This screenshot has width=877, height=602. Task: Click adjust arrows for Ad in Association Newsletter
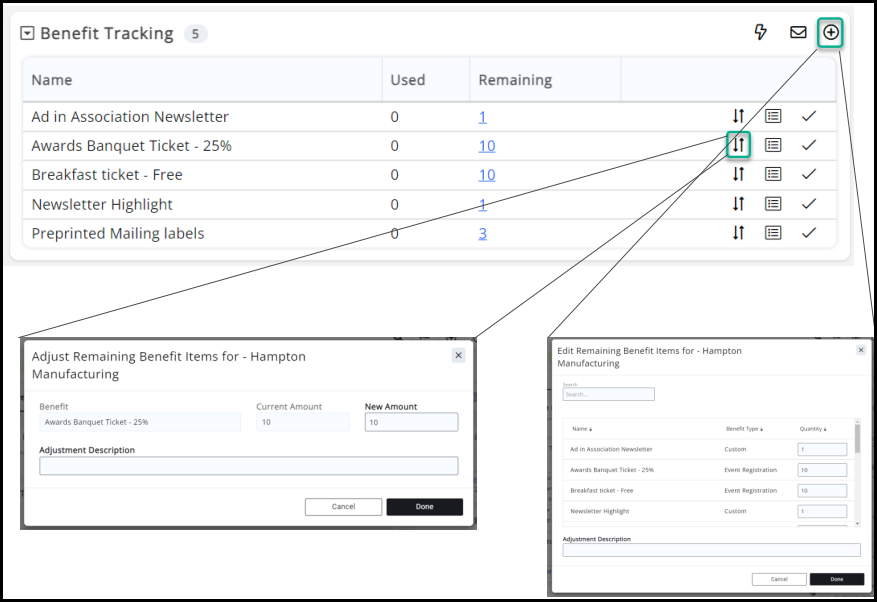(x=738, y=116)
